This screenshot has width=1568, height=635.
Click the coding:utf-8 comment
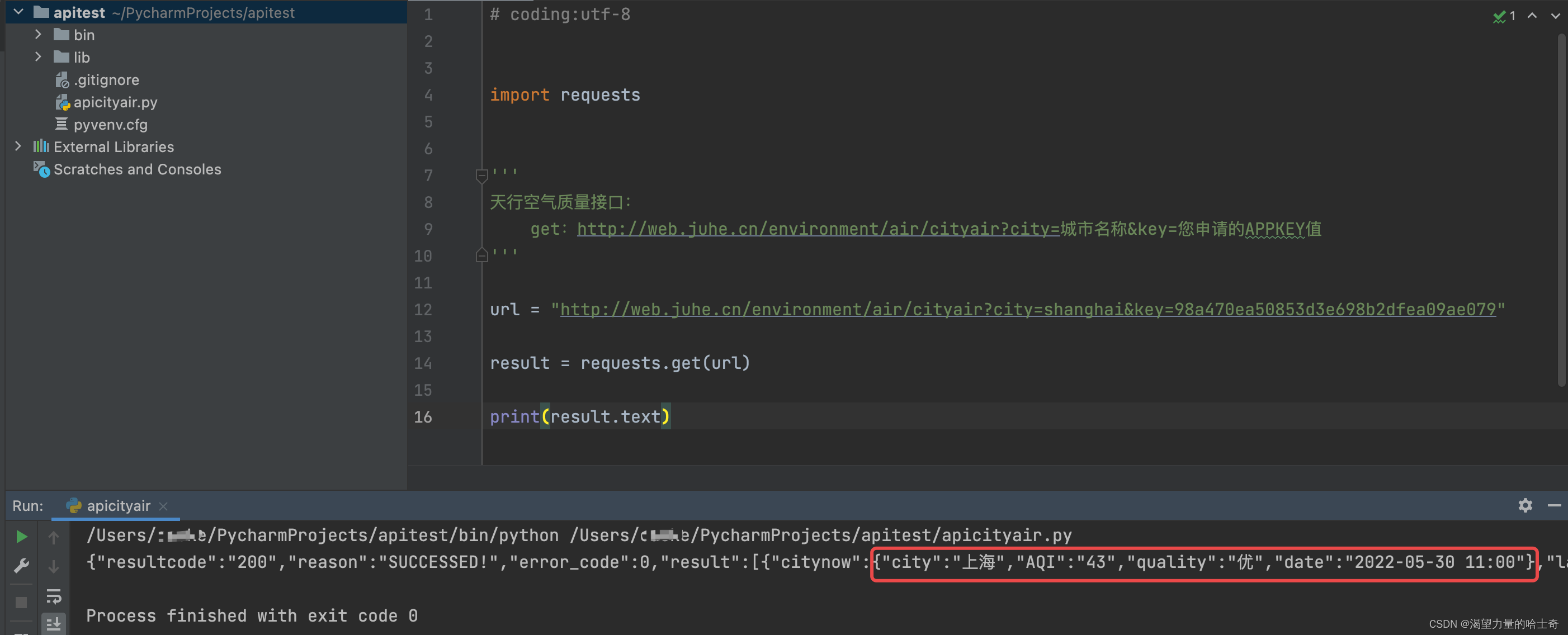click(x=560, y=14)
